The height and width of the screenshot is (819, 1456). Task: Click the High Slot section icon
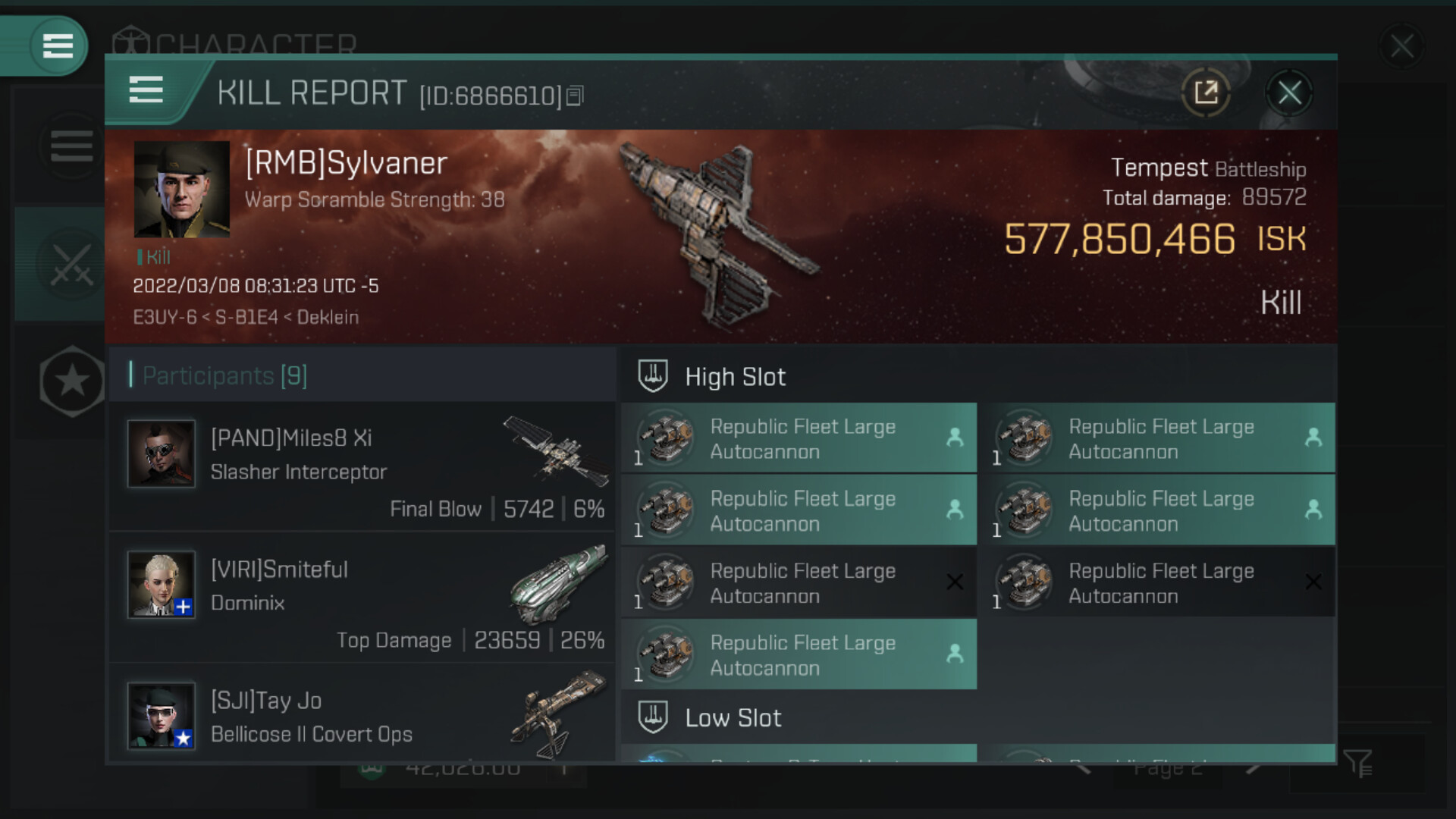652,376
